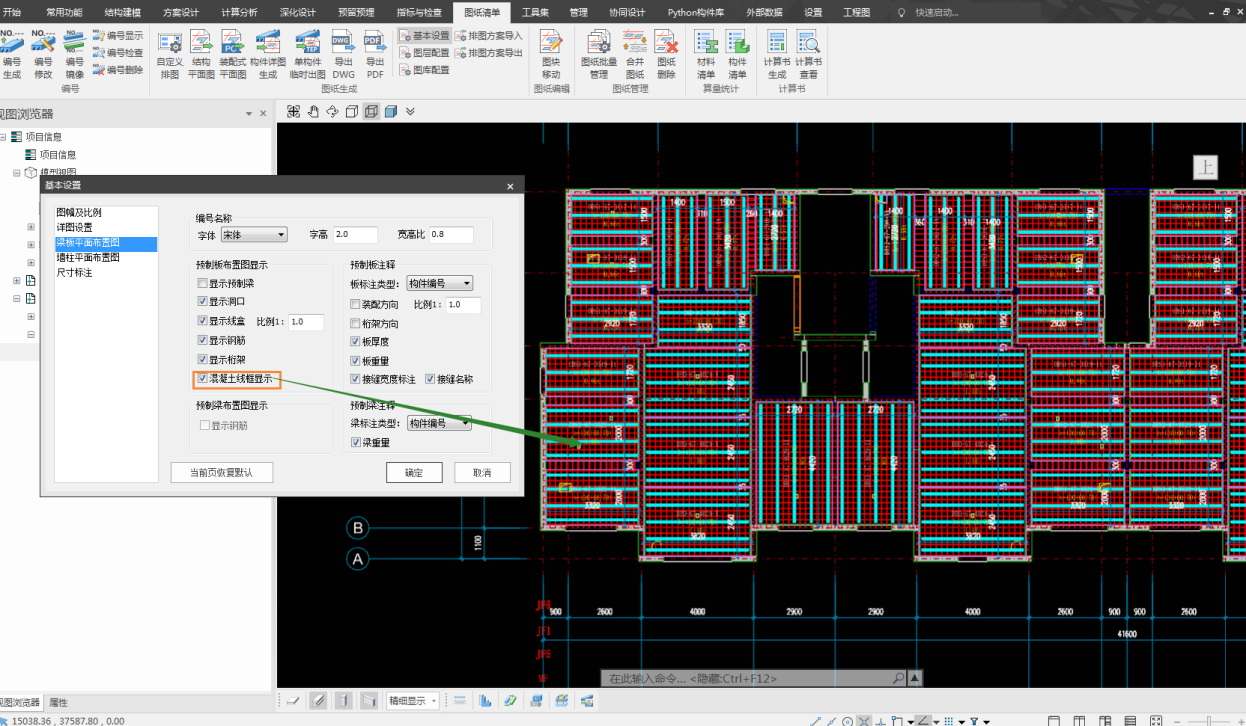Open the 字体 font dropdown
The width and height of the screenshot is (1246, 726).
click(x=254, y=235)
